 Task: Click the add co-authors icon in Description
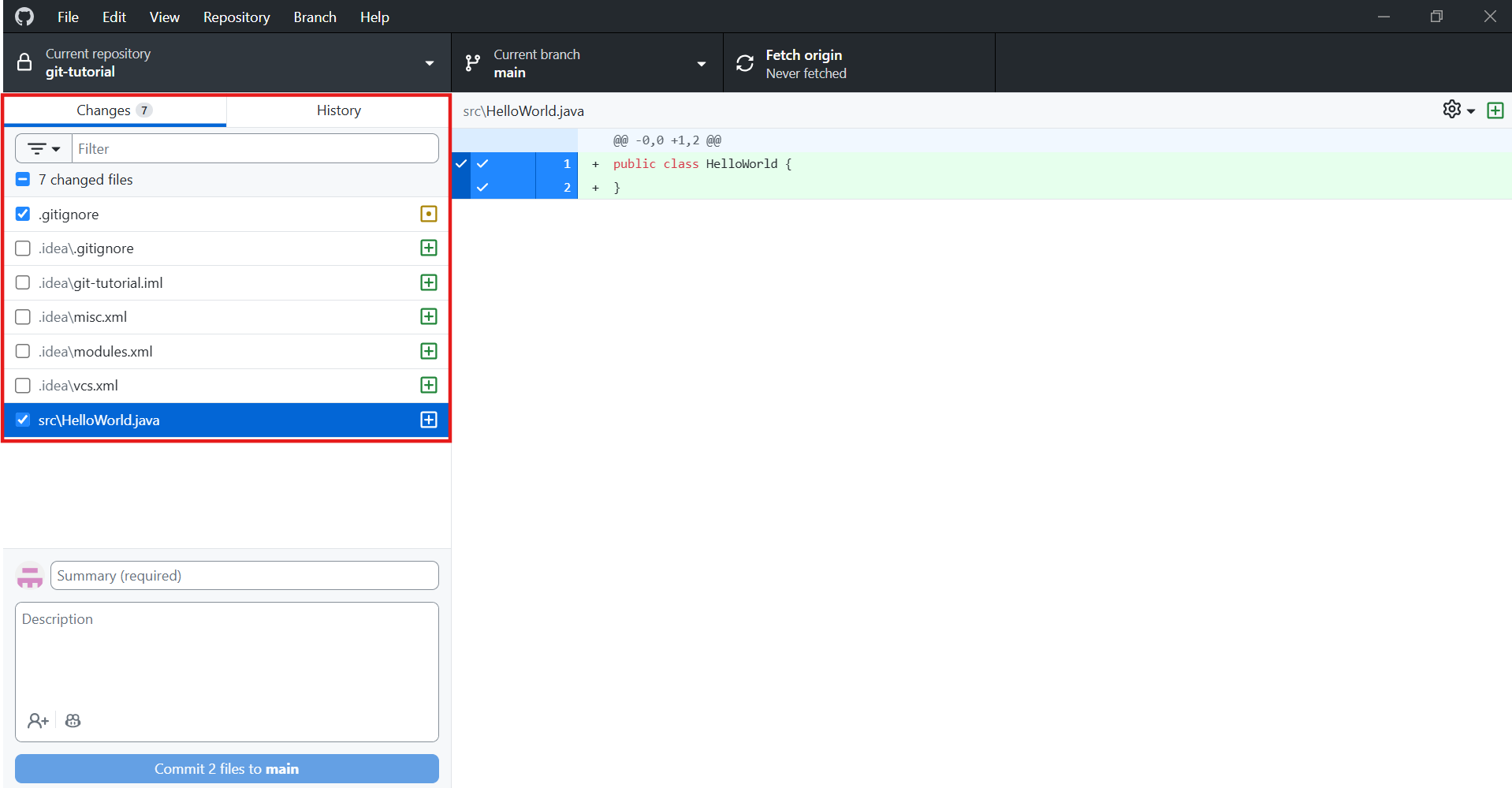(x=37, y=720)
